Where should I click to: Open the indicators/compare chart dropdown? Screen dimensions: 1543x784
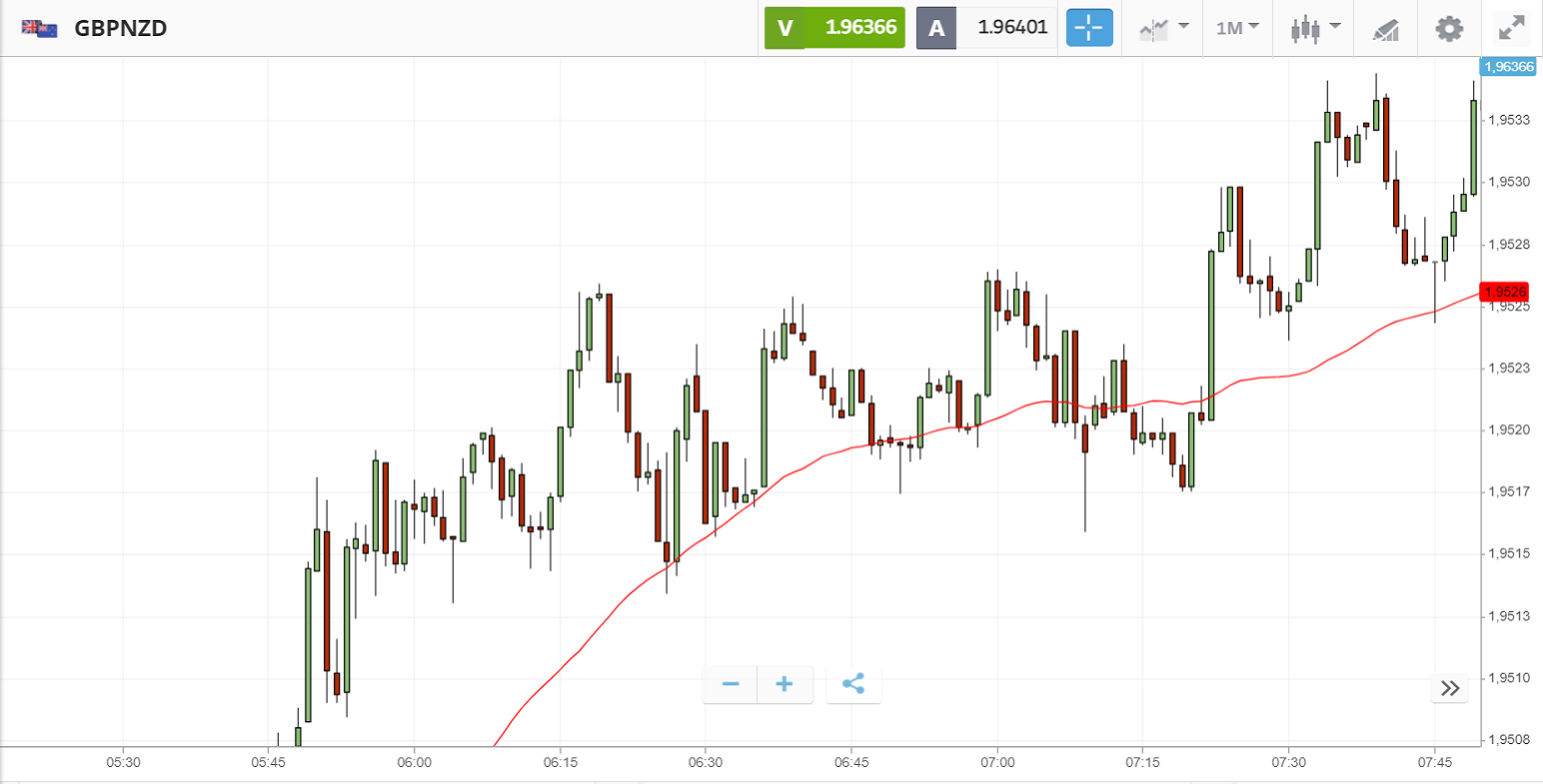(x=1164, y=28)
